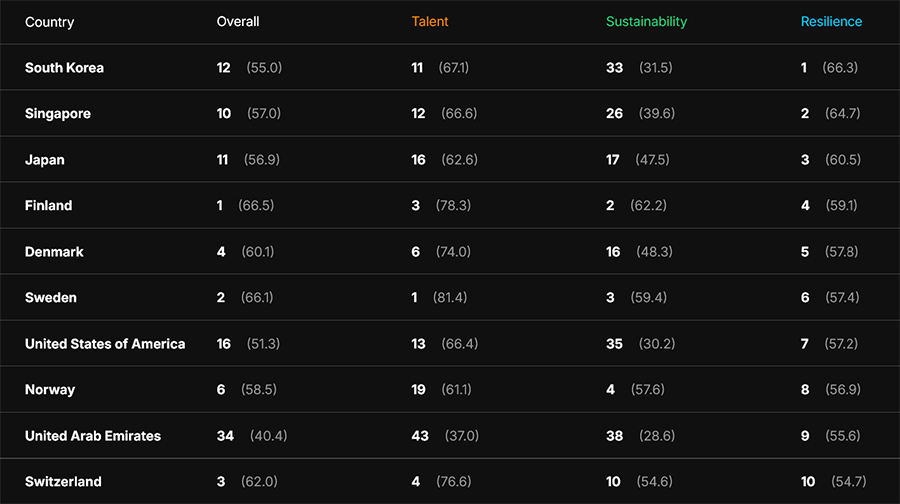Select United Arab Emirates talent rank 43
The image size is (900, 504).
[420, 436]
